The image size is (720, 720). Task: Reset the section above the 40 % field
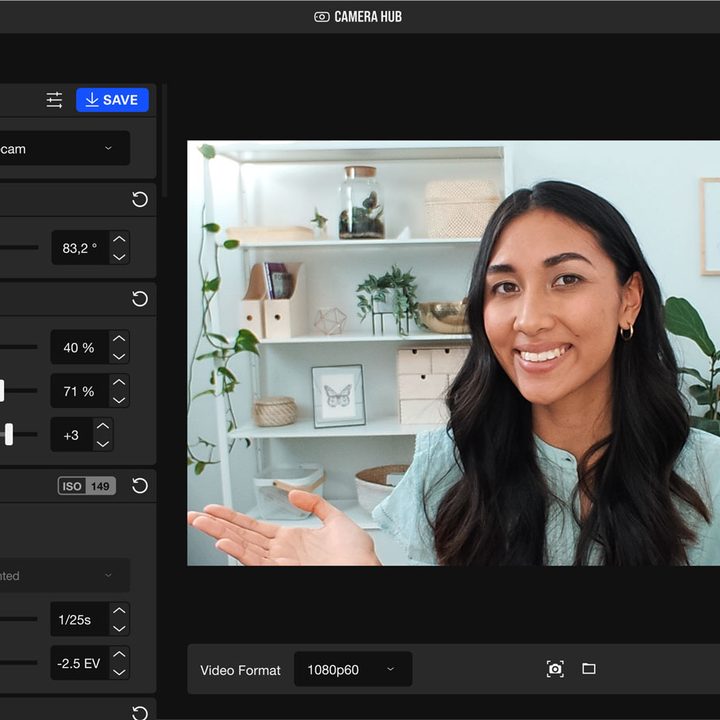click(140, 299)
